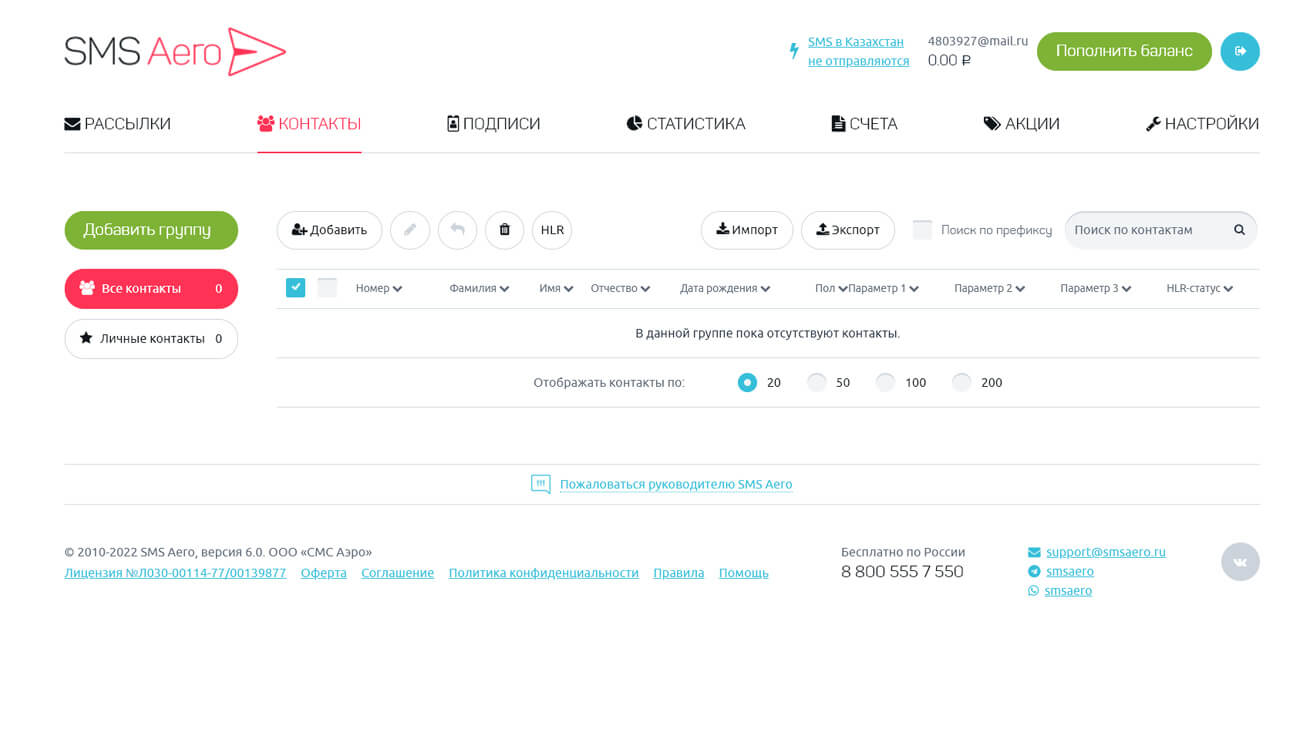Expand the "Номер" column dropdown
The width and height of the screenshot is (1300, 731).
coord(379,288)
